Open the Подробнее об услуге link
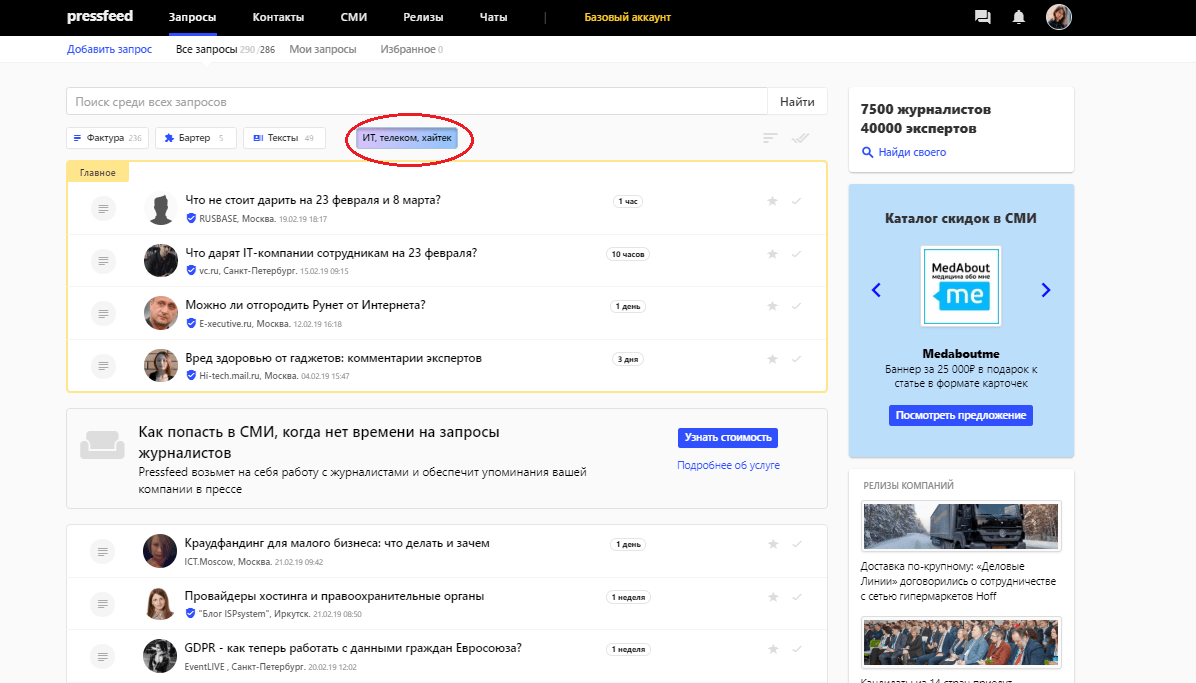The width and height of the screenshot is (1196, 683). [x=728, y=465]
